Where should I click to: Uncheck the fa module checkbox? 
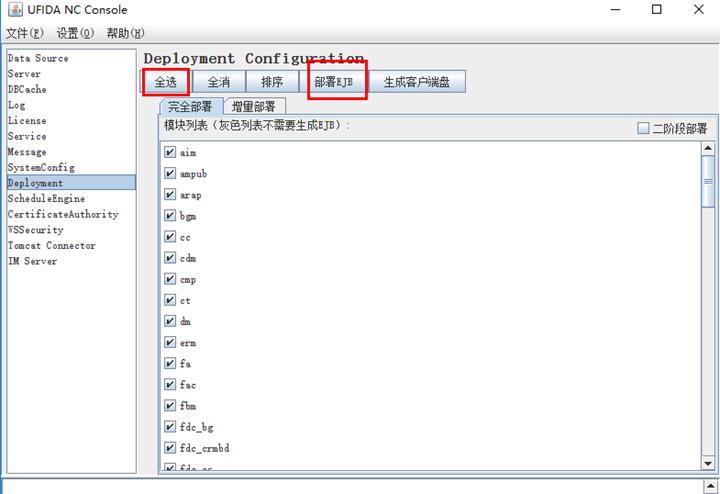(170, 363)
